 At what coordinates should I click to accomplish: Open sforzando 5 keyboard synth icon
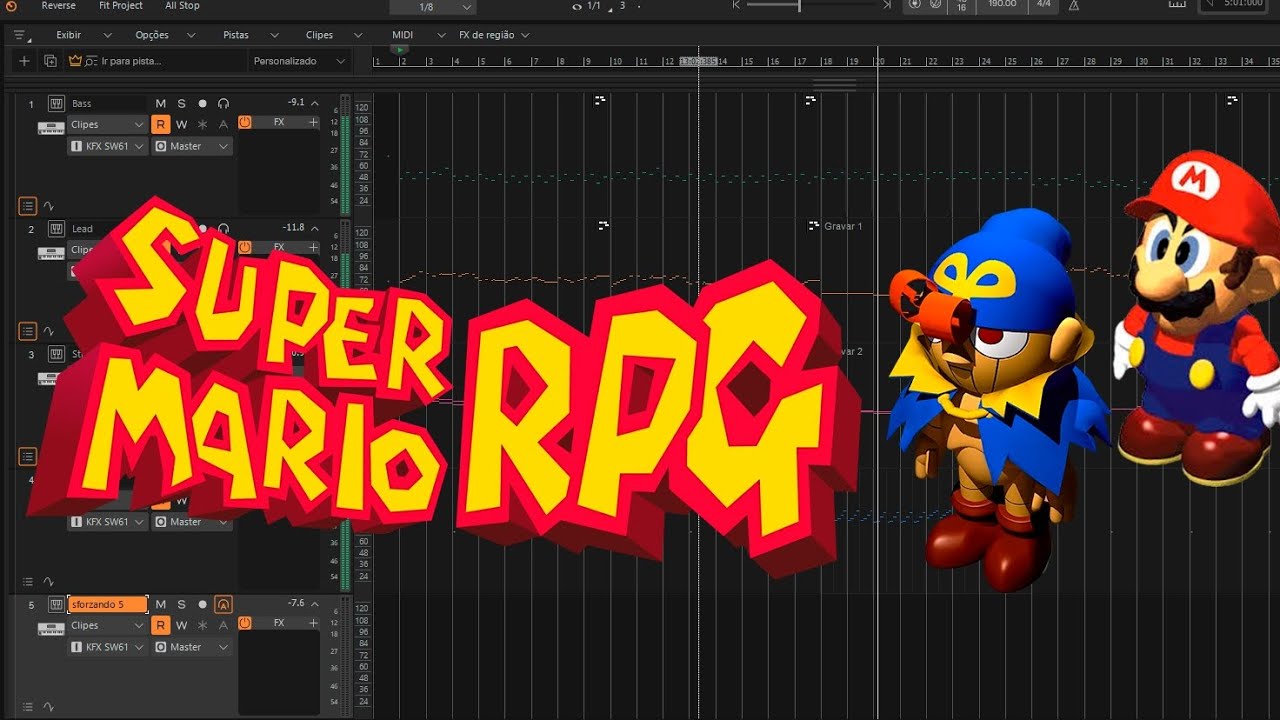pyautogui.click(x=50, y=628)
